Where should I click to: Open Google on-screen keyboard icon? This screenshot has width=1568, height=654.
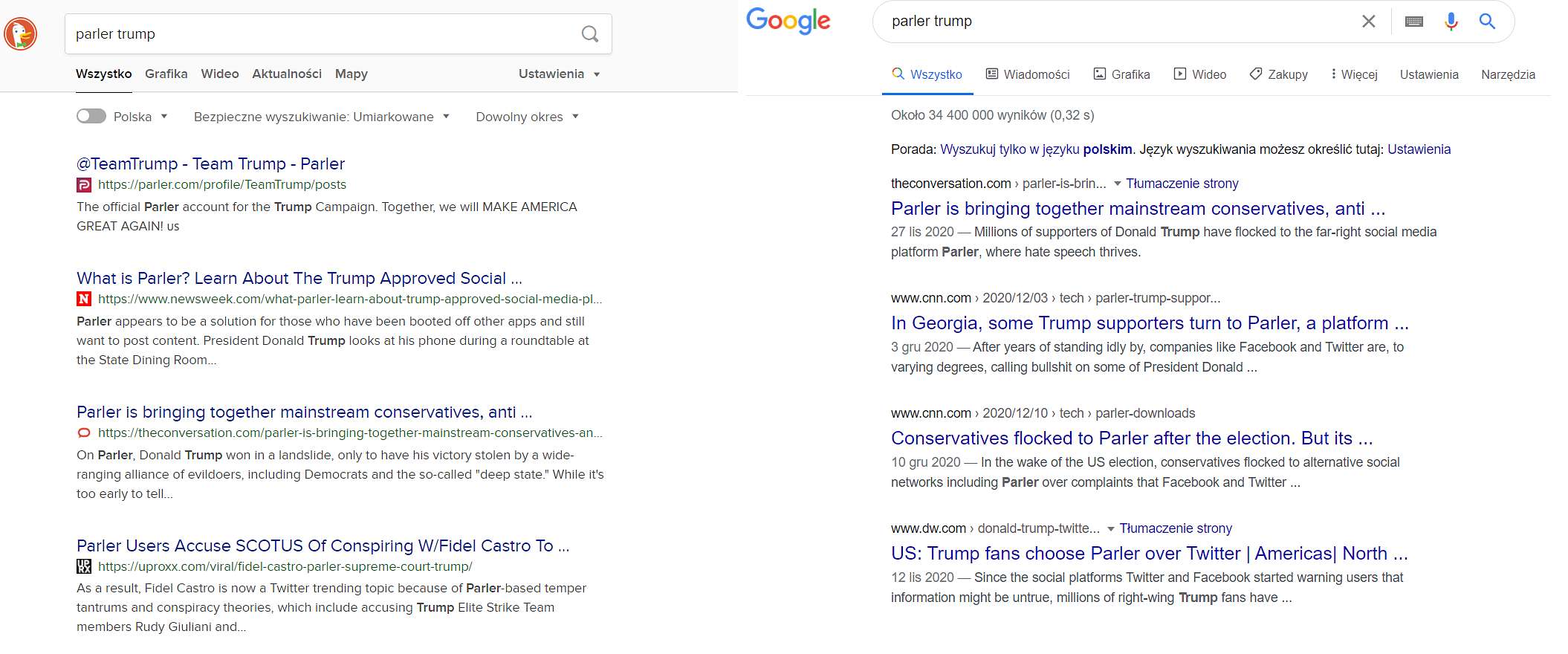(x=1414, y=22)
